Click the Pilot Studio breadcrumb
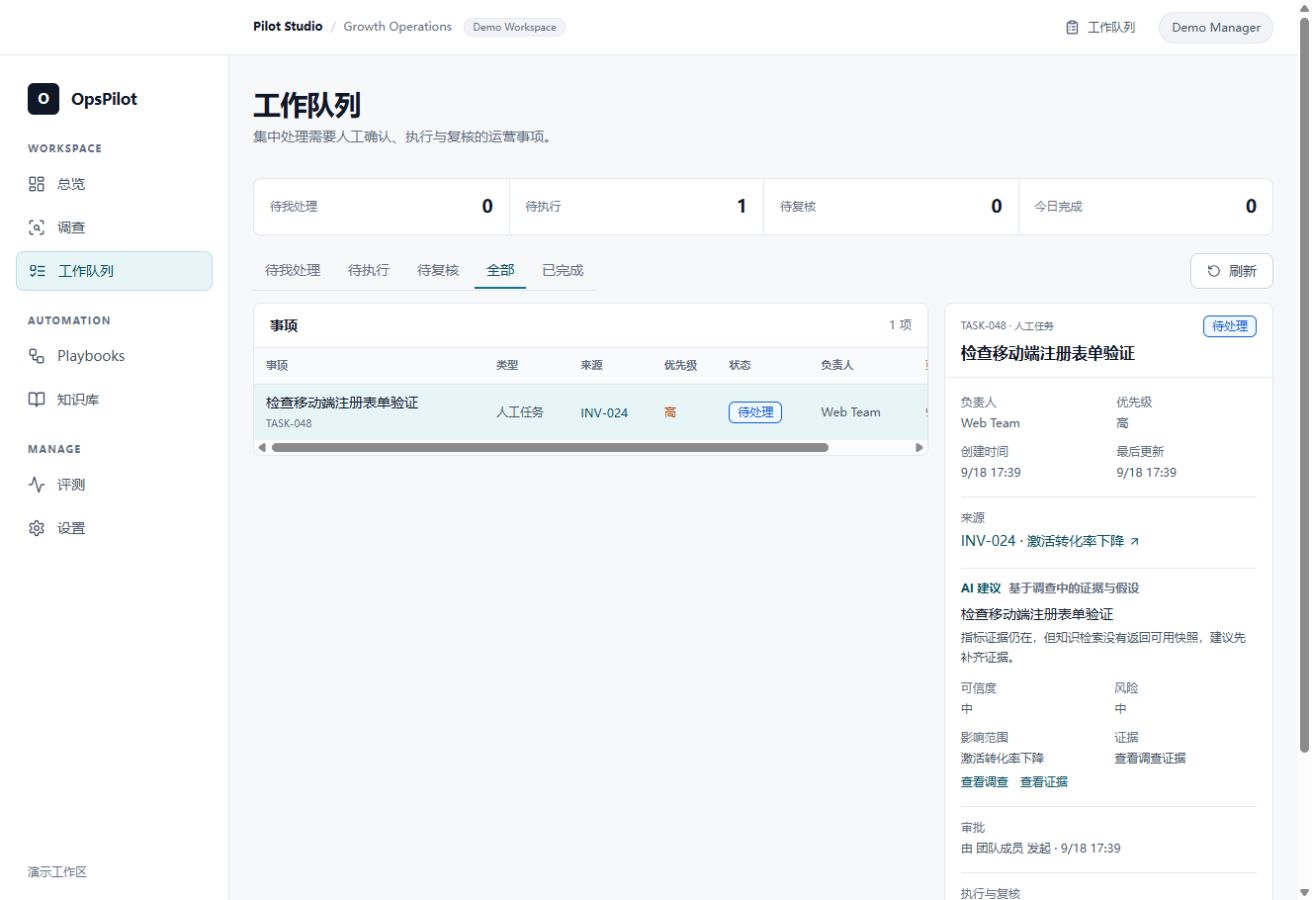This screenshot has width=1312, height=900. (x=288, y=27)
